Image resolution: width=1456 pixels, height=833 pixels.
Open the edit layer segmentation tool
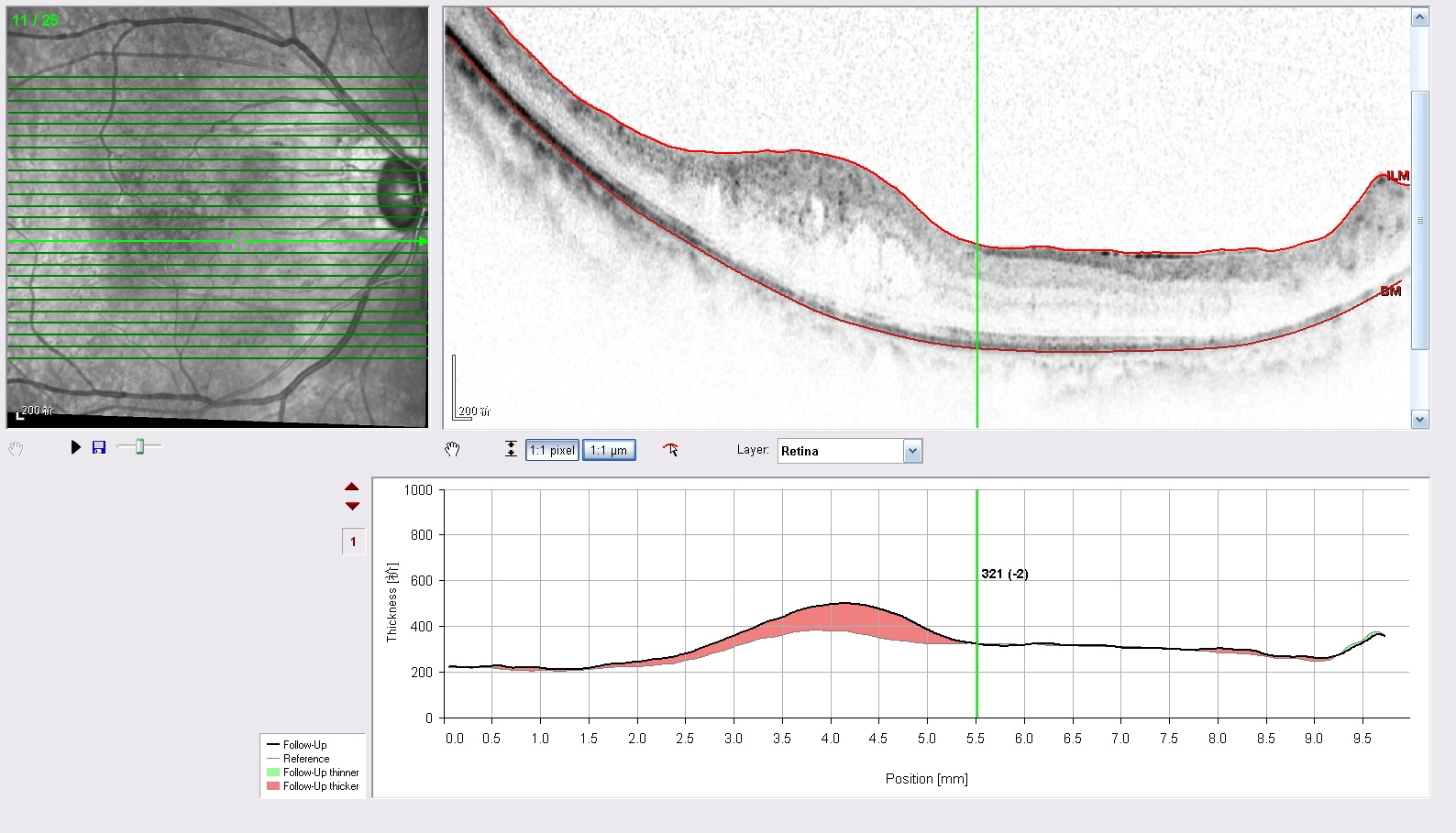671,449
